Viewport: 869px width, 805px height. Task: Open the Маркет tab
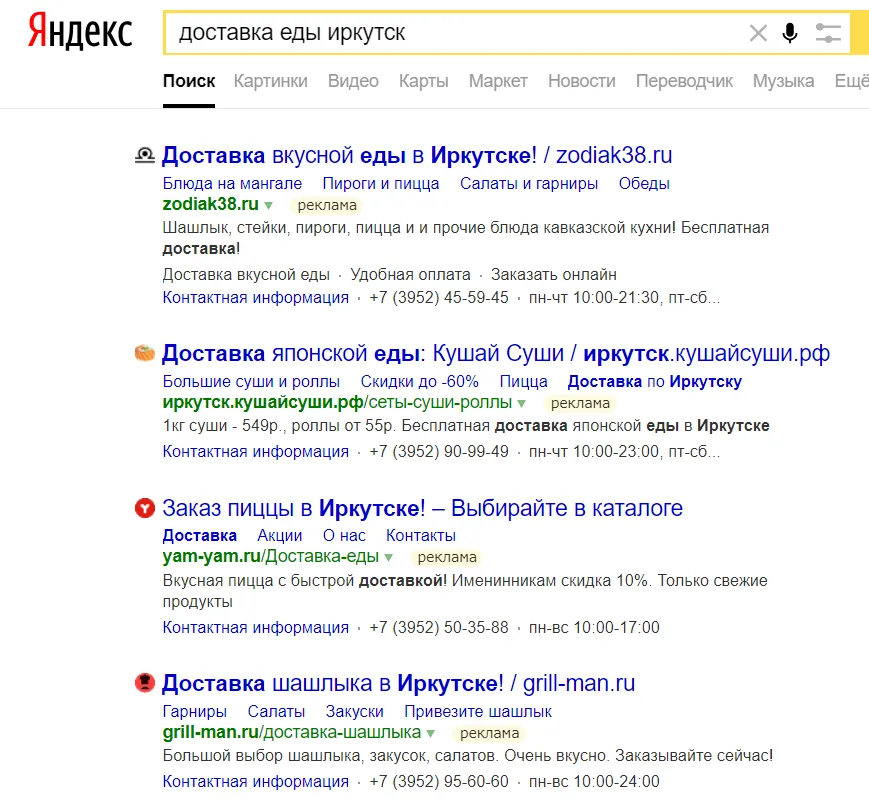tap(498, 81)
